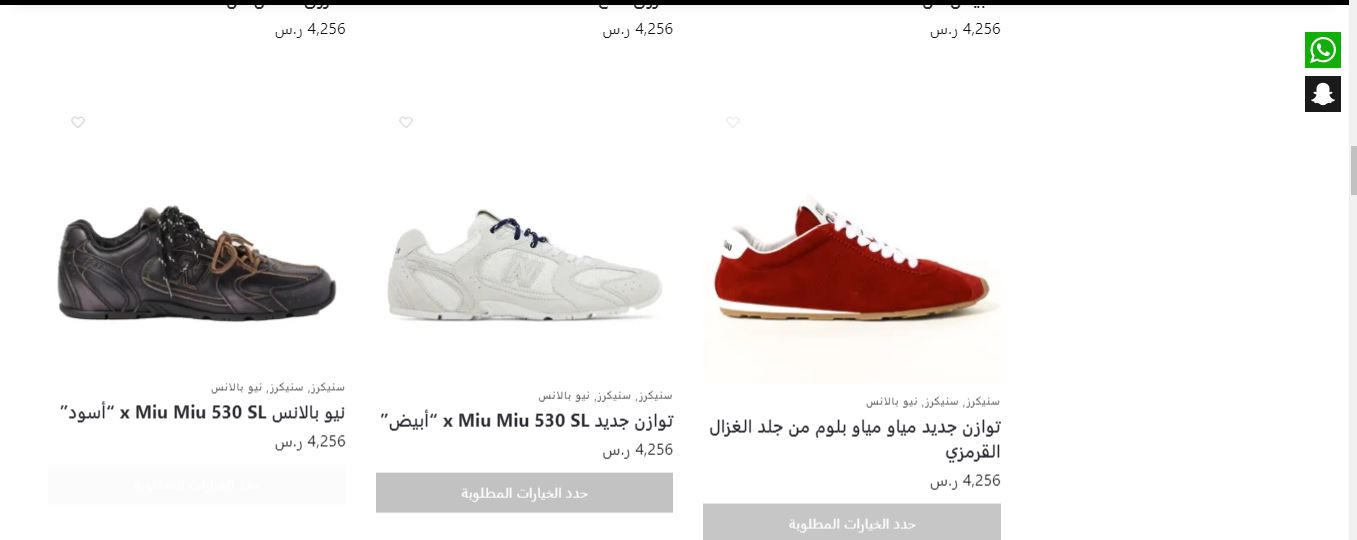The image size is (1357, 540).
Task: Open category links above white sneaker title
Action: [x=605, y=395]
